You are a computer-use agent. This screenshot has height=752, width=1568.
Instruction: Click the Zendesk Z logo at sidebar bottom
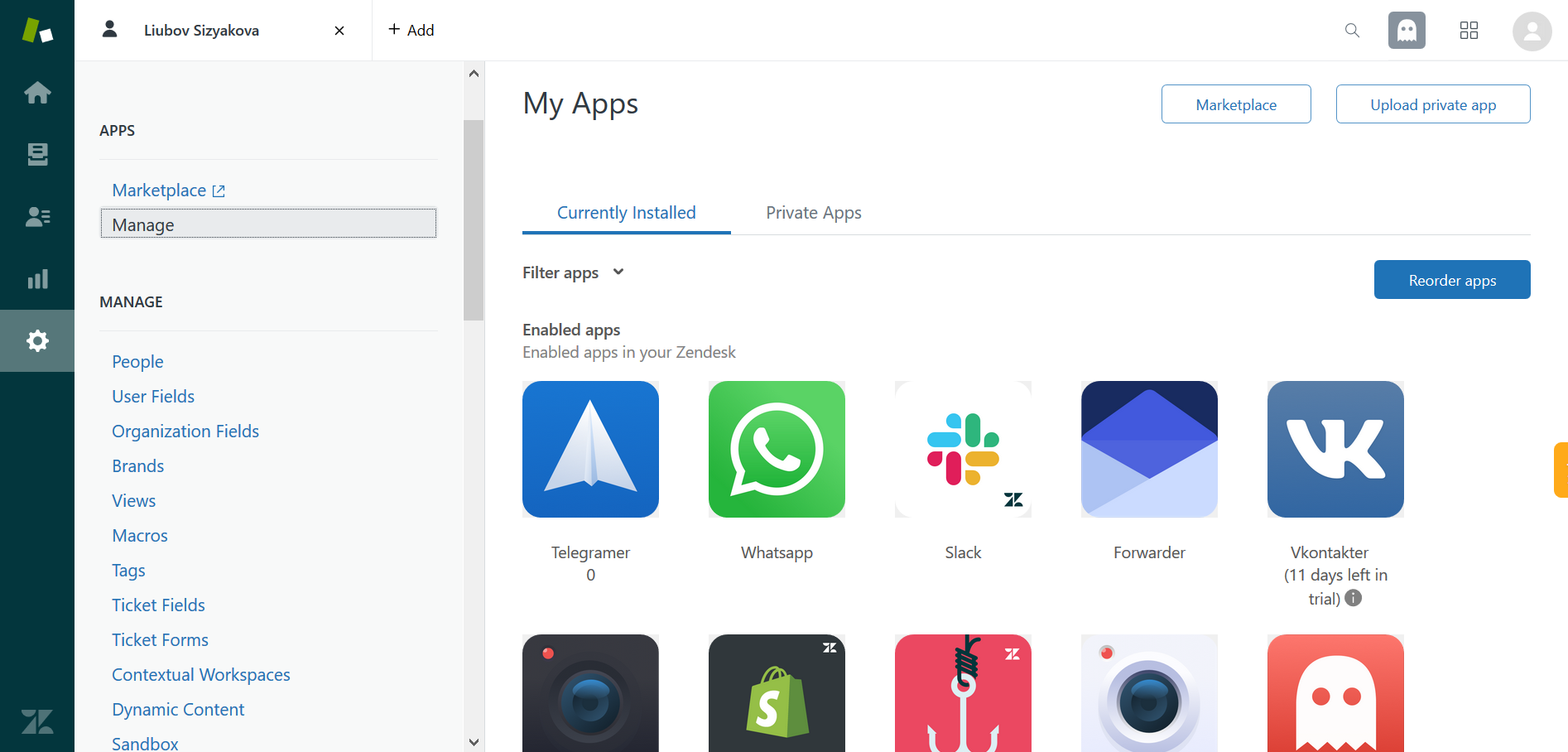coord(37,721)
